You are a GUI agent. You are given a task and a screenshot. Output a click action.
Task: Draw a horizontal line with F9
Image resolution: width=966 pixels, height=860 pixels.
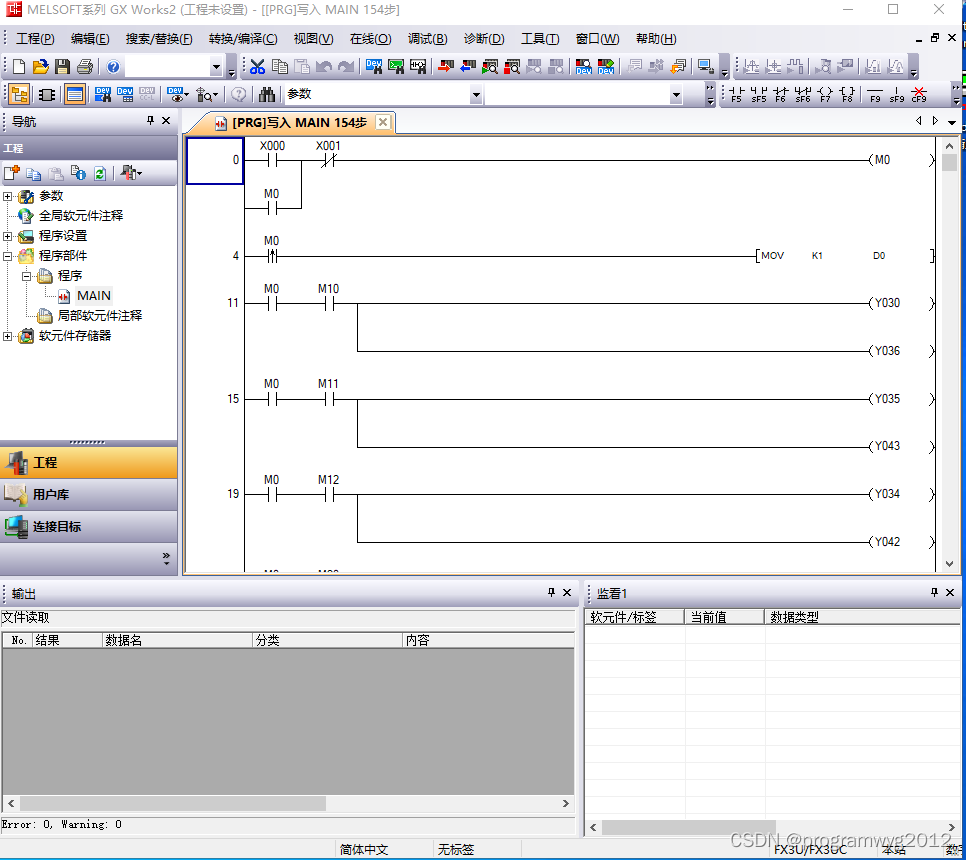coord(875,94)
